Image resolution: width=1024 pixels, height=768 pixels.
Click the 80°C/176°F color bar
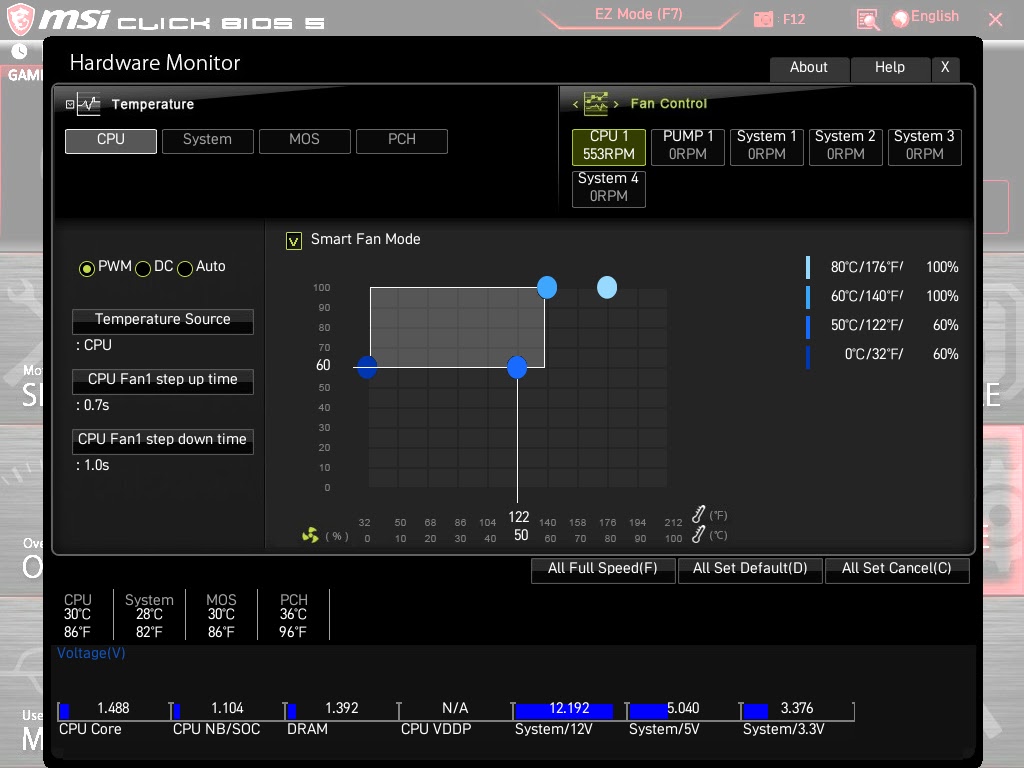[808, 268]
